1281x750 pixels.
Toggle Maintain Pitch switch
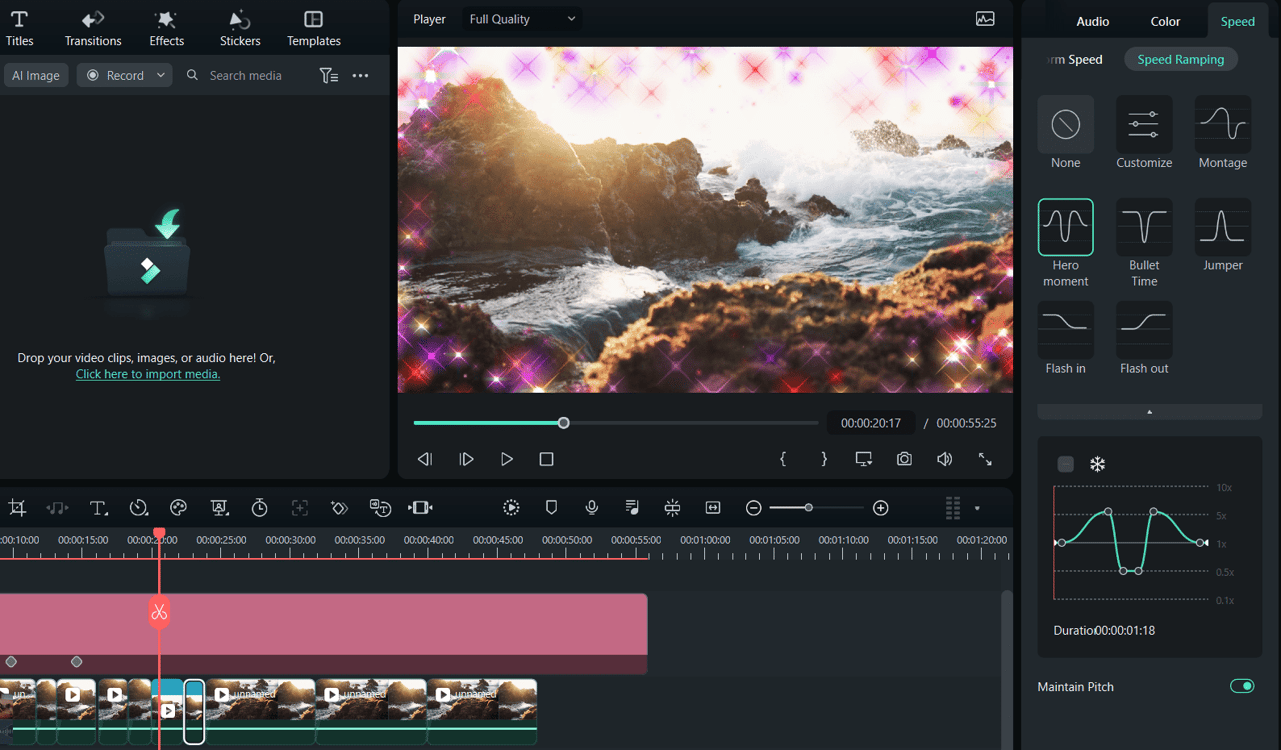1241,686
